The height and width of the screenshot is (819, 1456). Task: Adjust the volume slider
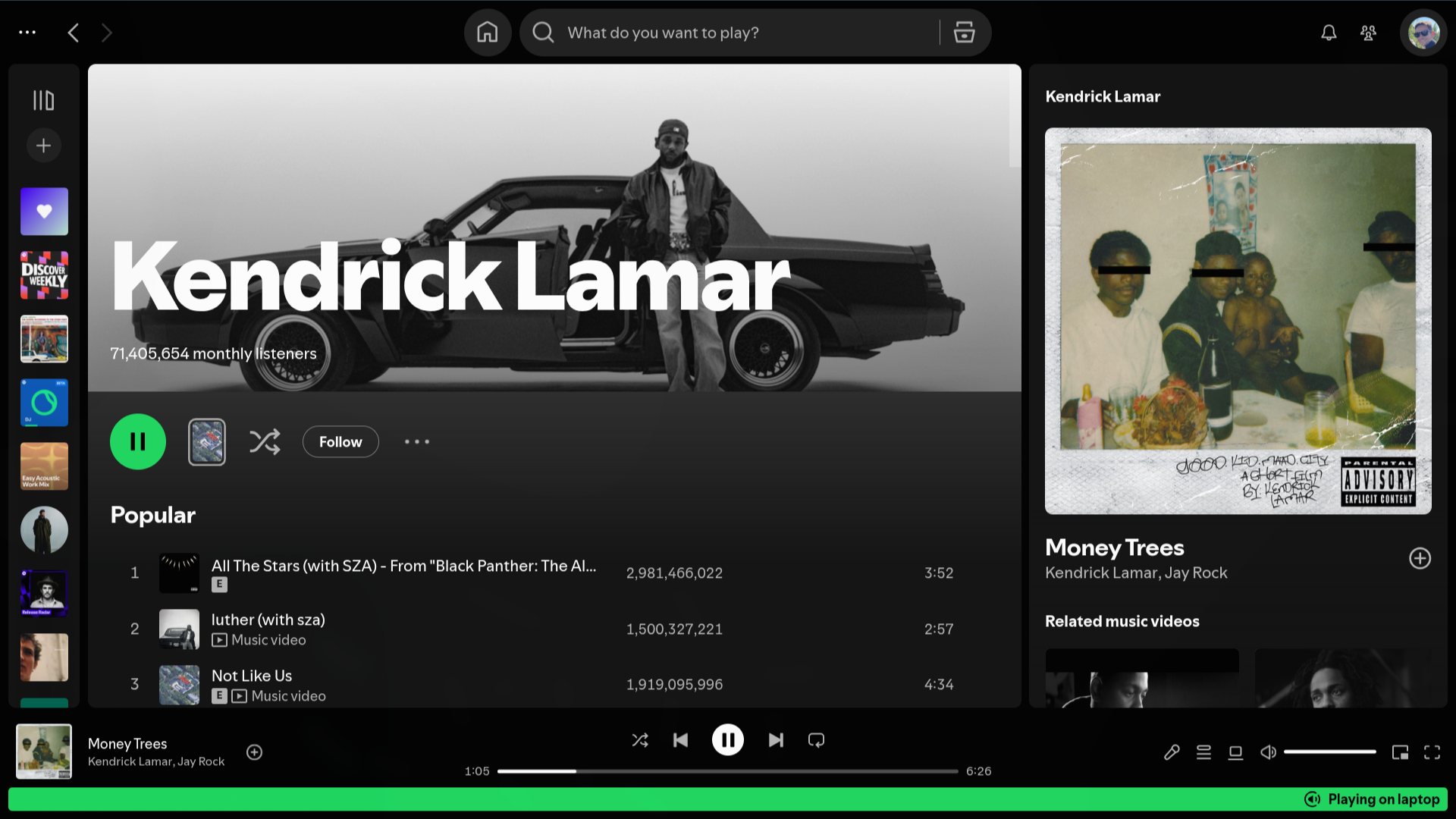[1330, 752]
